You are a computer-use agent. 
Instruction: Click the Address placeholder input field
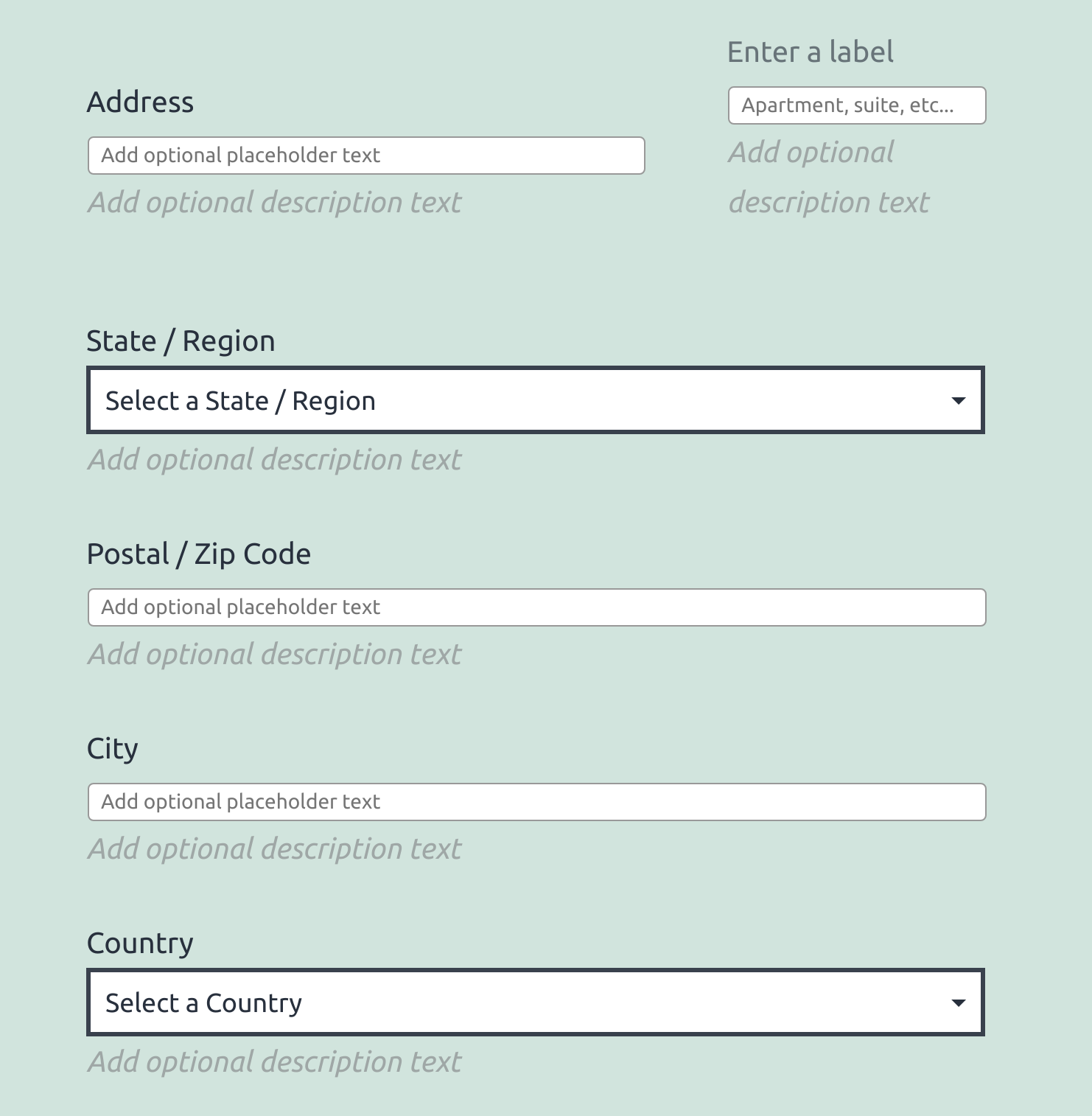(x=366, y=156)
